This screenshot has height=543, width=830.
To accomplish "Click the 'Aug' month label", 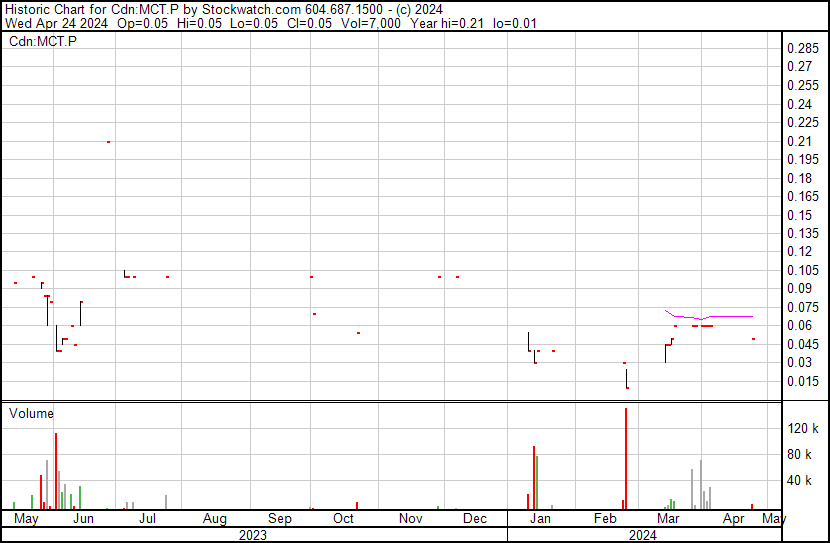I will pos(214,518).
